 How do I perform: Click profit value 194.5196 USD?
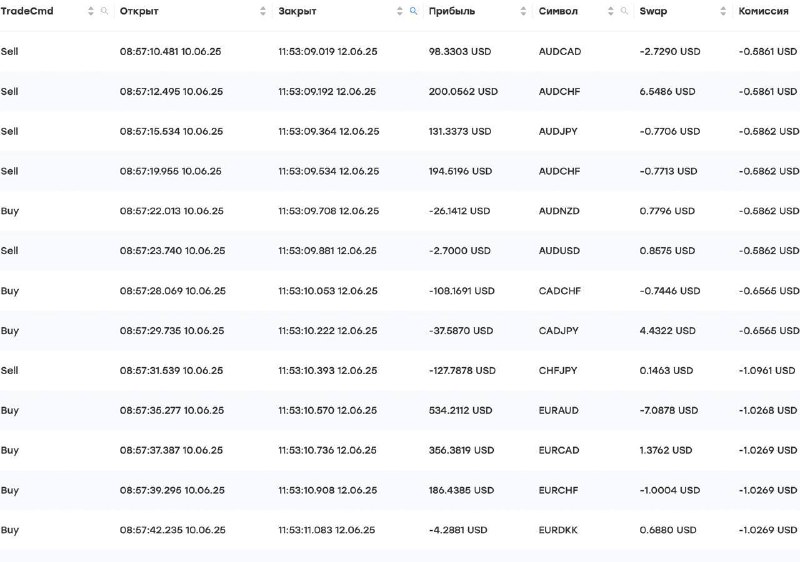tap(460, 171)
